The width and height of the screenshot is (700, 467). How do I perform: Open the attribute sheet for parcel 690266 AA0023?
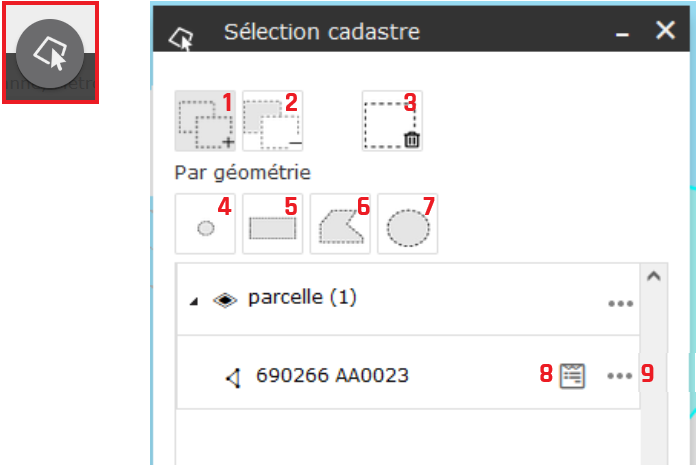(x=572, y=376)
